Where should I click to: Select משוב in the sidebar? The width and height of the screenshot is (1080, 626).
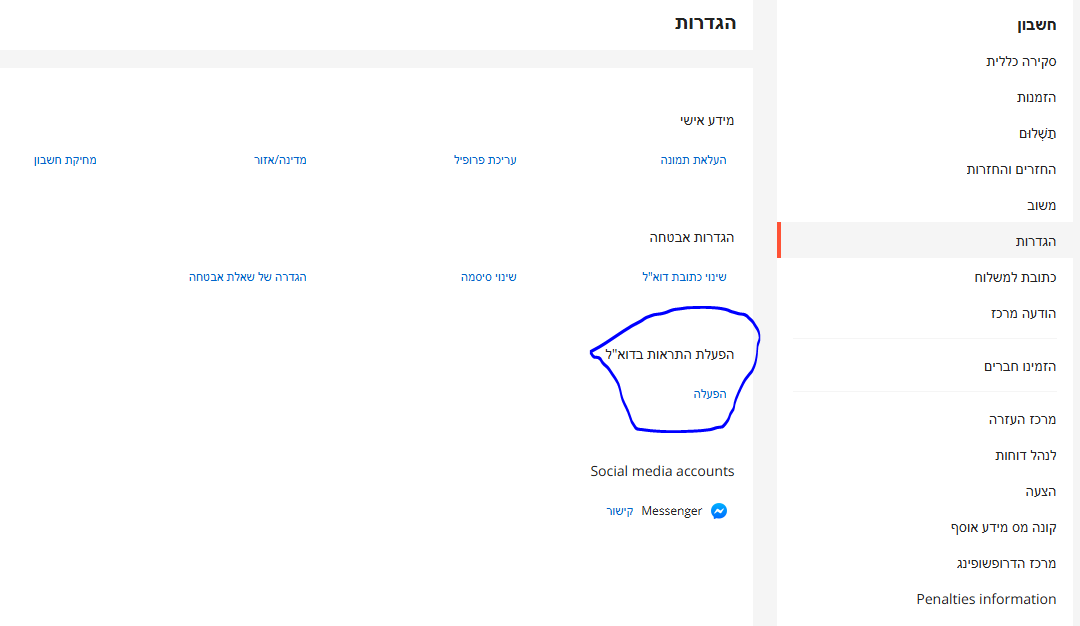tap(1041, 205)
